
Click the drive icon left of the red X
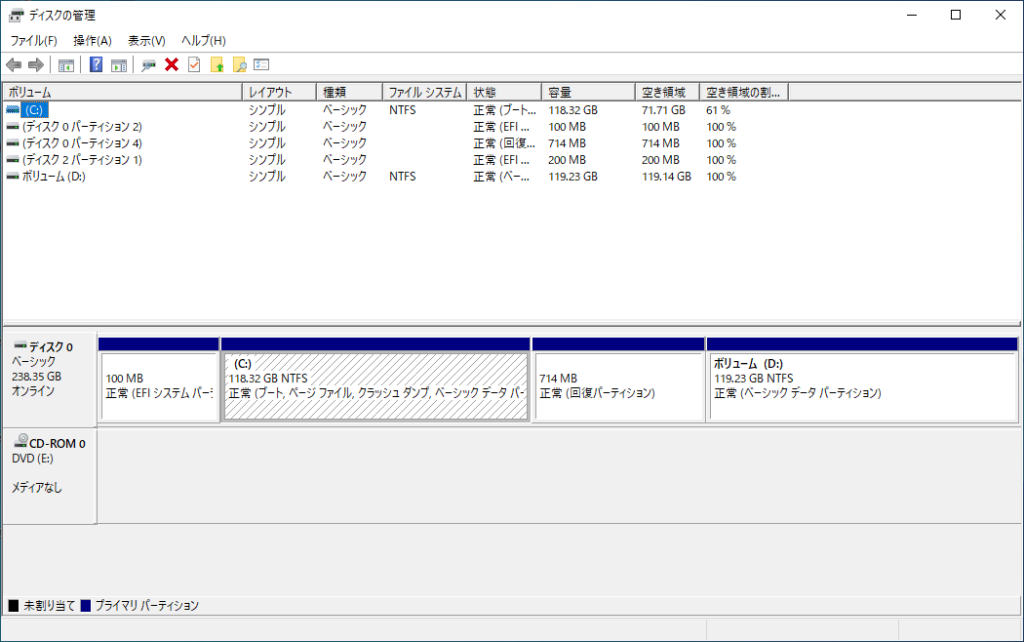(x=149, y=65)
